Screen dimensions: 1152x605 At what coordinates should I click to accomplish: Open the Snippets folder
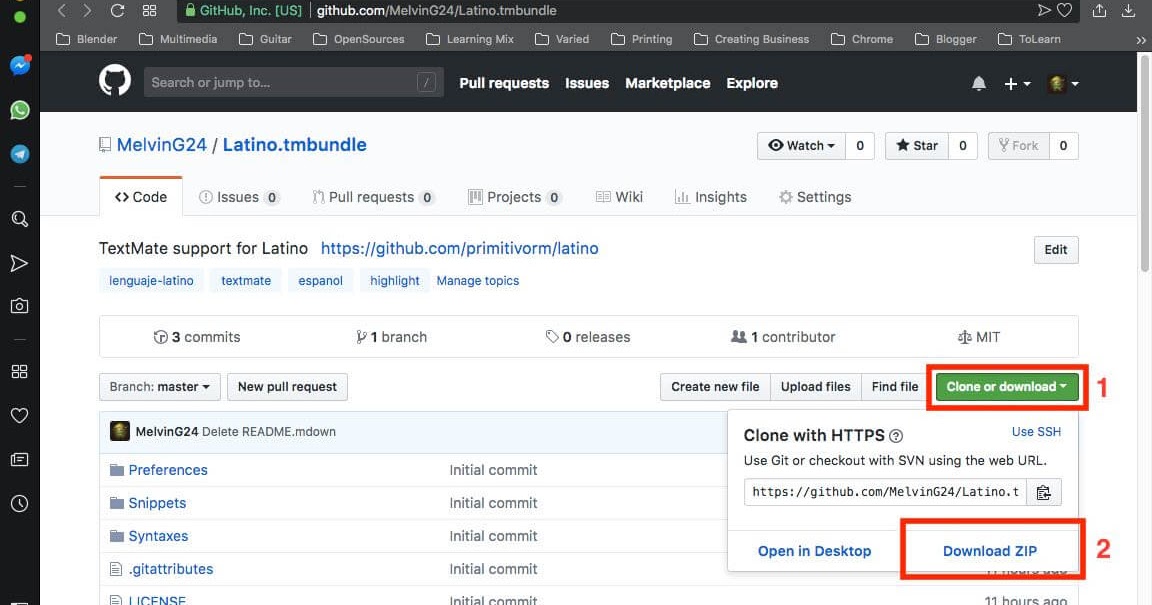pos(157,504)
